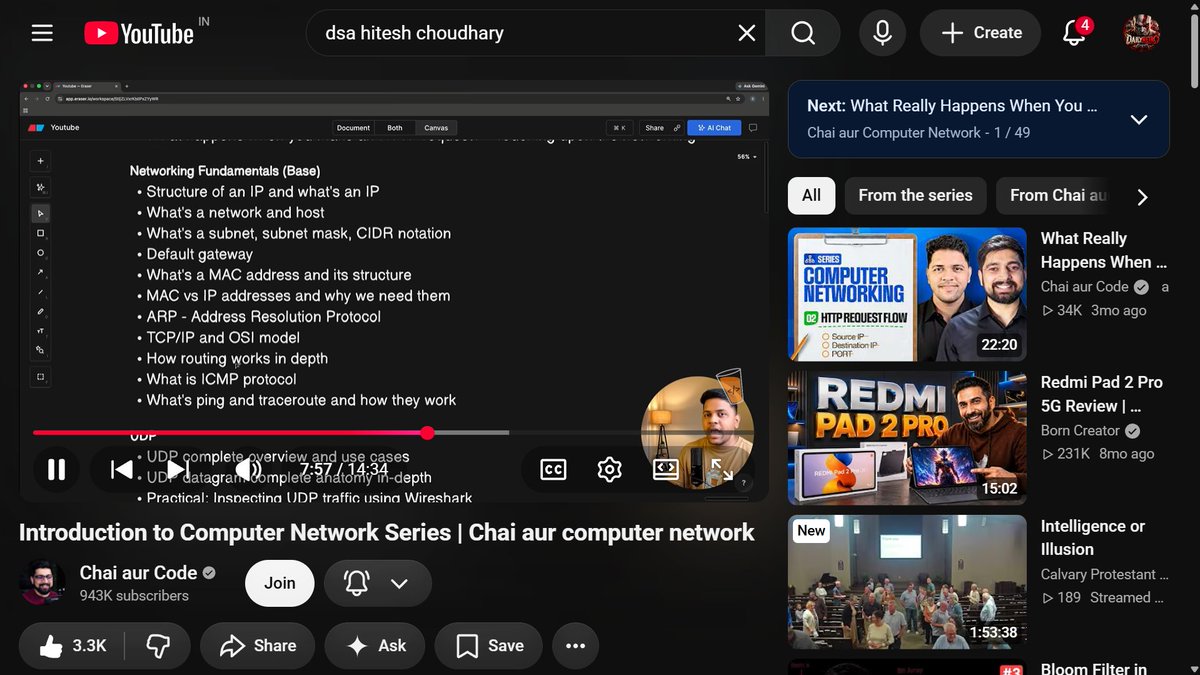This screenshot has height=675, width=1200.
Task: Click the in-video Both tab
Action: coord(395,128)
